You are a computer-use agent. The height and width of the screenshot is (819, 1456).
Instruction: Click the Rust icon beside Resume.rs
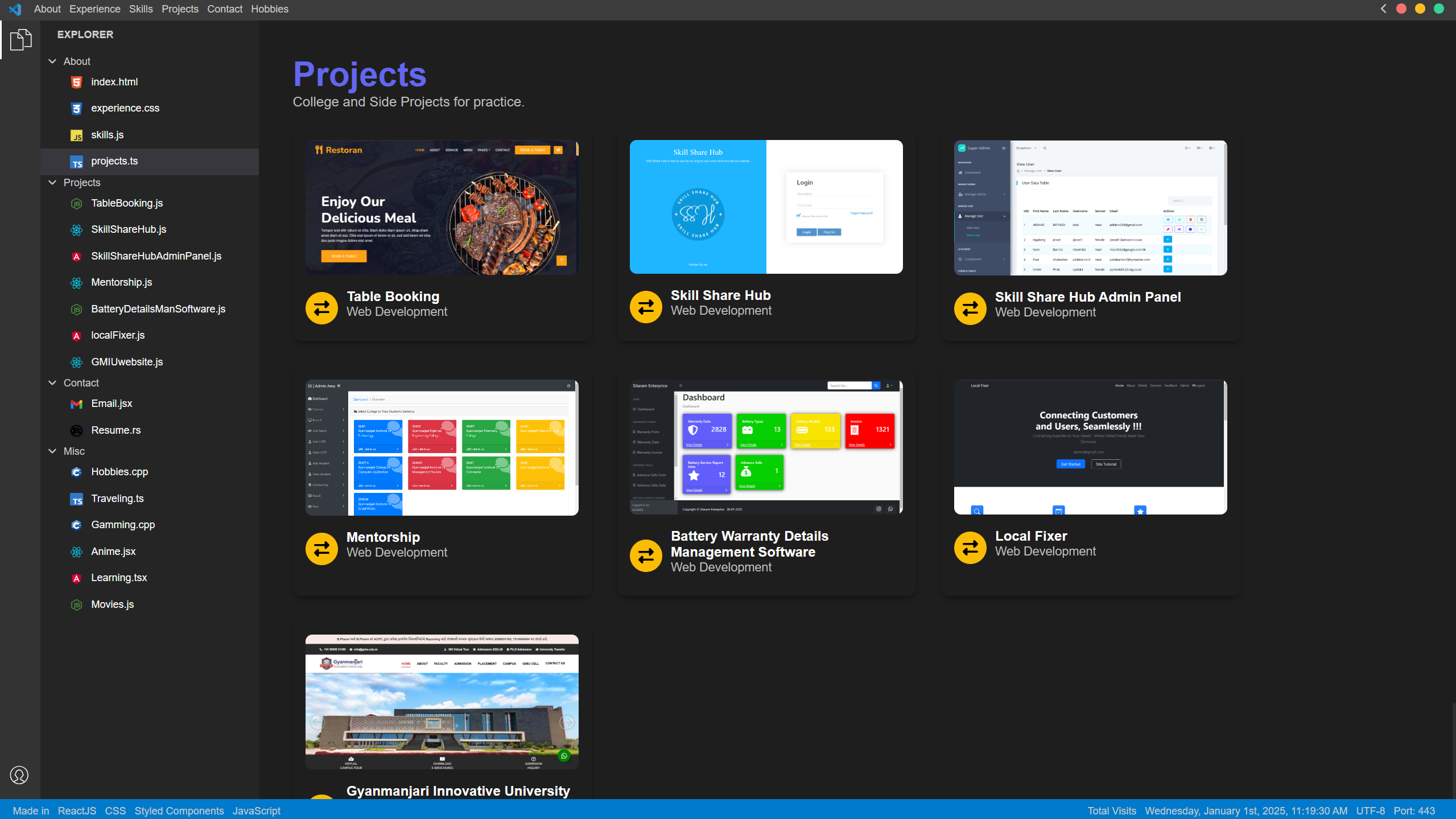click(x=76, y=431)
